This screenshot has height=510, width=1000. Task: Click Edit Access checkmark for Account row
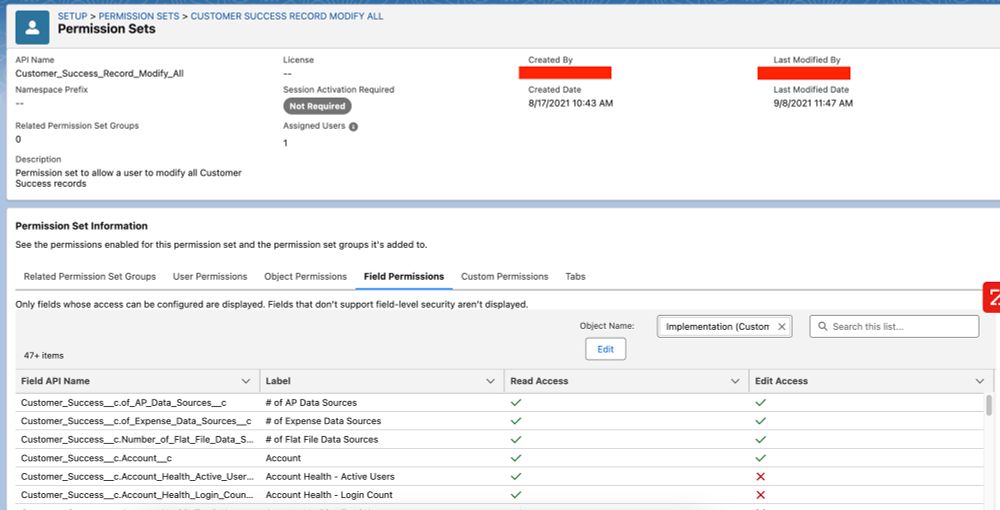click(760, 458)
